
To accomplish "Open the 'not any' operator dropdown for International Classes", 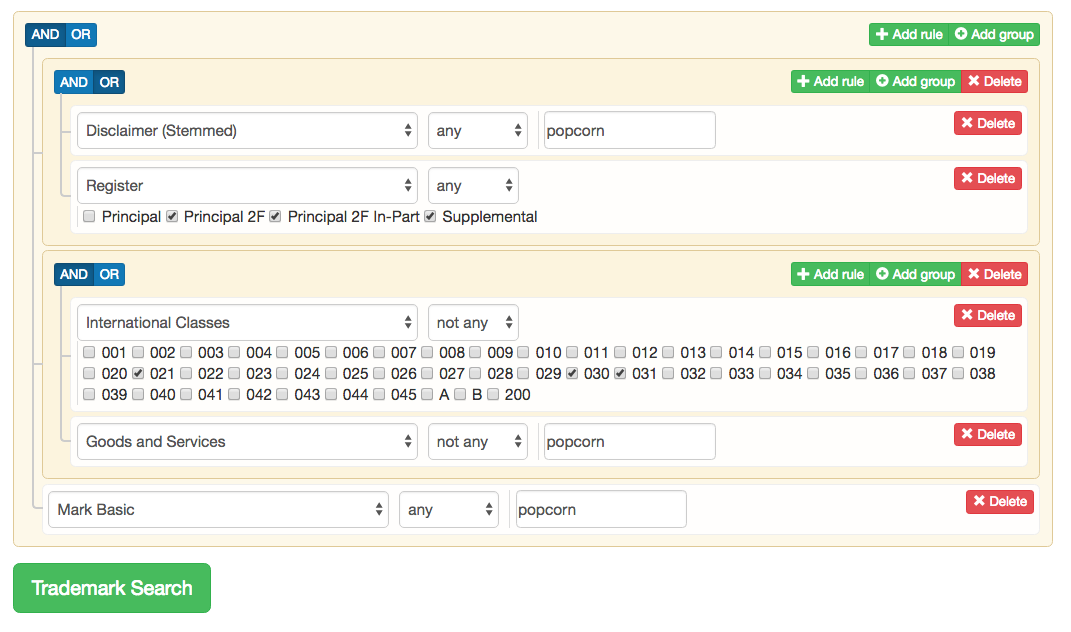I will [x=473, y=322].
